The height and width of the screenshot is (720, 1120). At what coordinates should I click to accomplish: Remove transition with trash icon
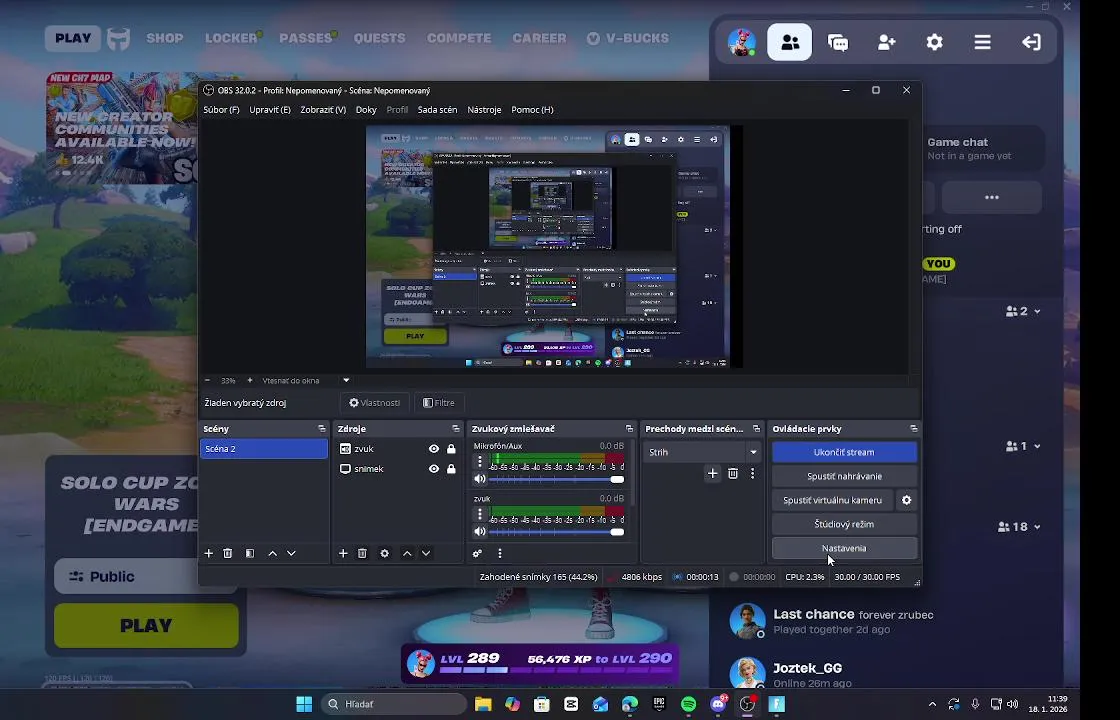pos(733,474)
